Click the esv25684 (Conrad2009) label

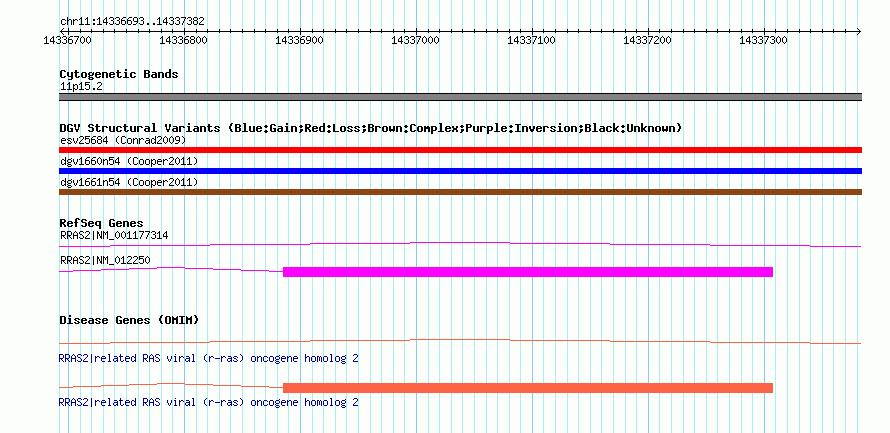[x=123, y=140]
